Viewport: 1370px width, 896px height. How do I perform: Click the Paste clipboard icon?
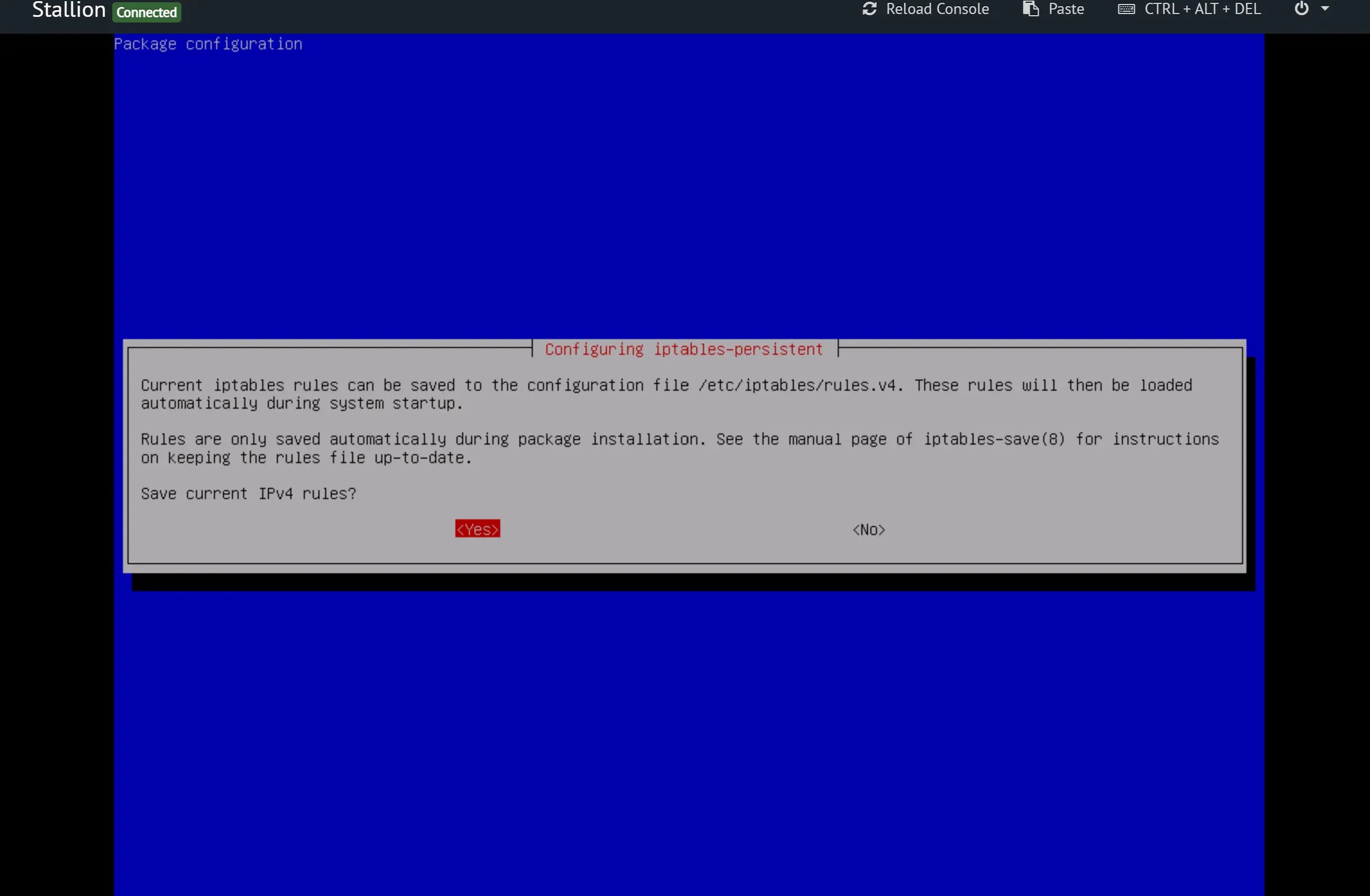(x=1030, y=9)
